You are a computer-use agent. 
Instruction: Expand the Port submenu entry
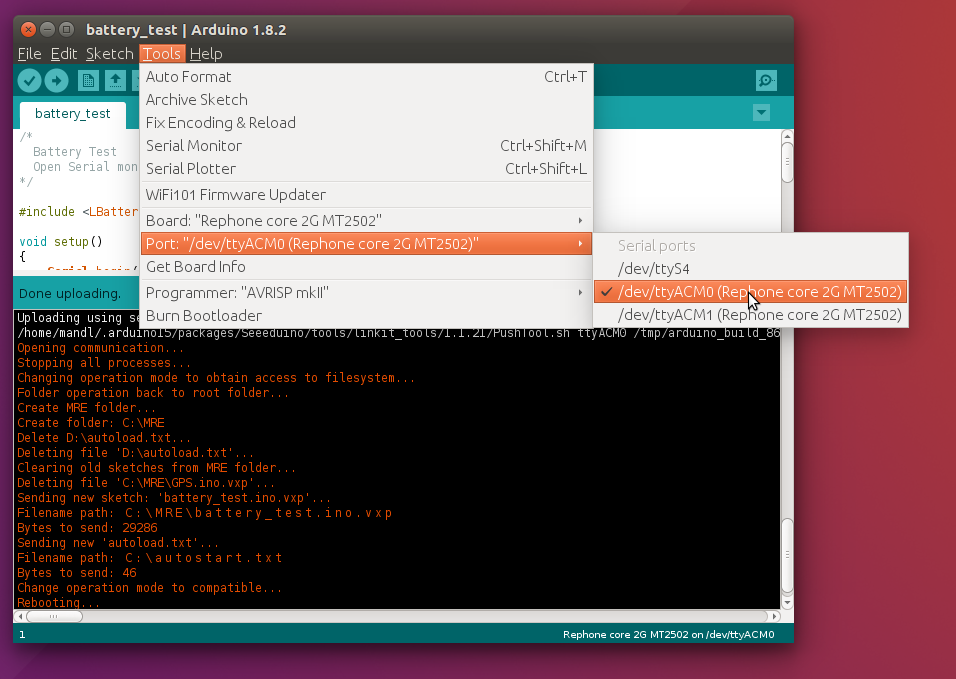tap(366, 244)
